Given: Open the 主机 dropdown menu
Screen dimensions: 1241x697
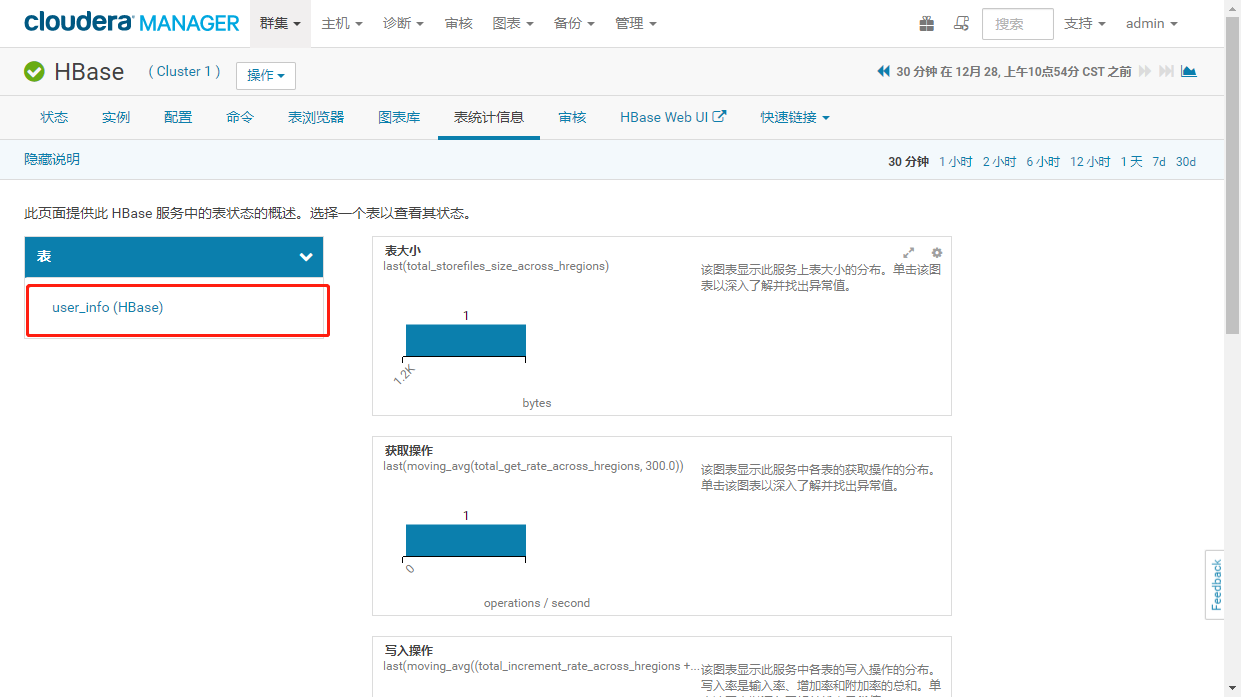Looking at the screenshot, I should coord(341,23).
